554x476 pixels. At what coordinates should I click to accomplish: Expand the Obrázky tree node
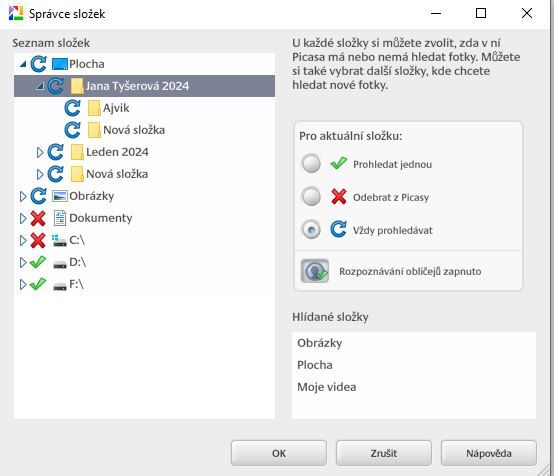pos(23,196)
